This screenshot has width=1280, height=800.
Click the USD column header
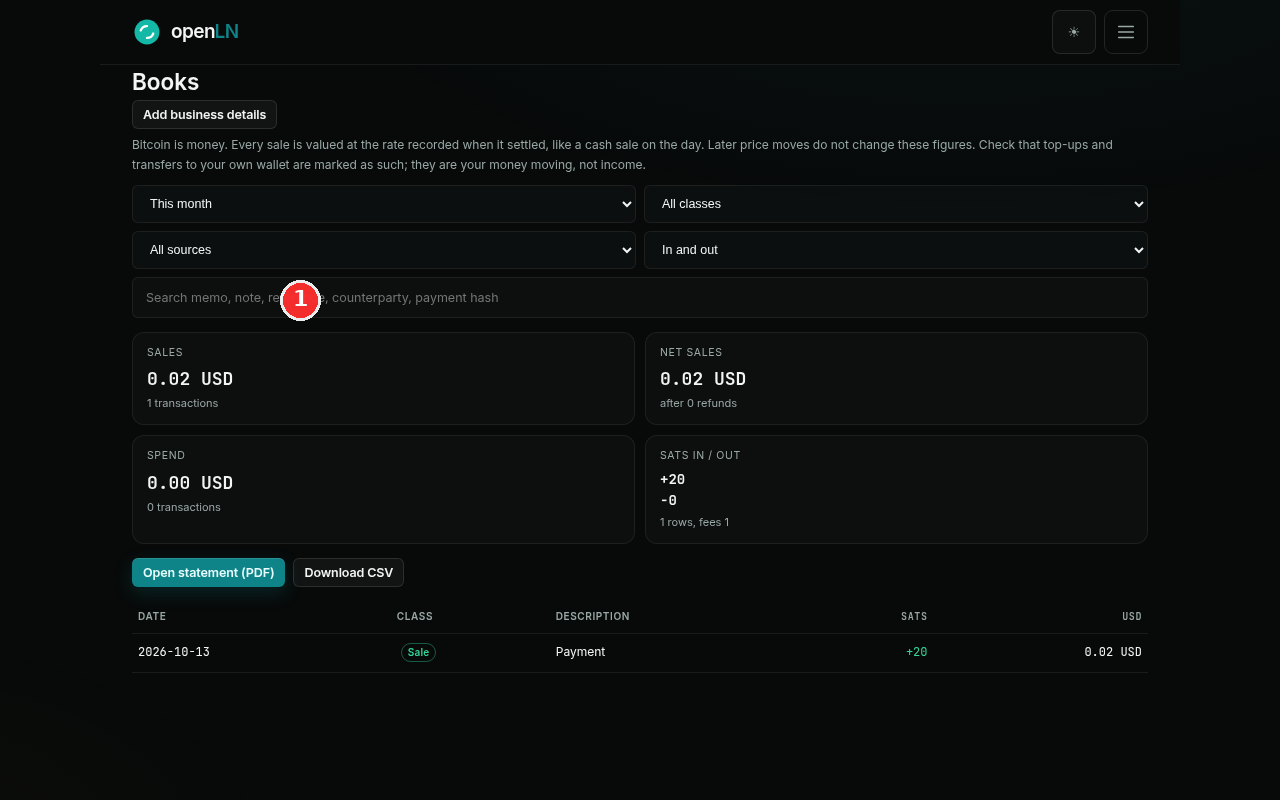1132,616
